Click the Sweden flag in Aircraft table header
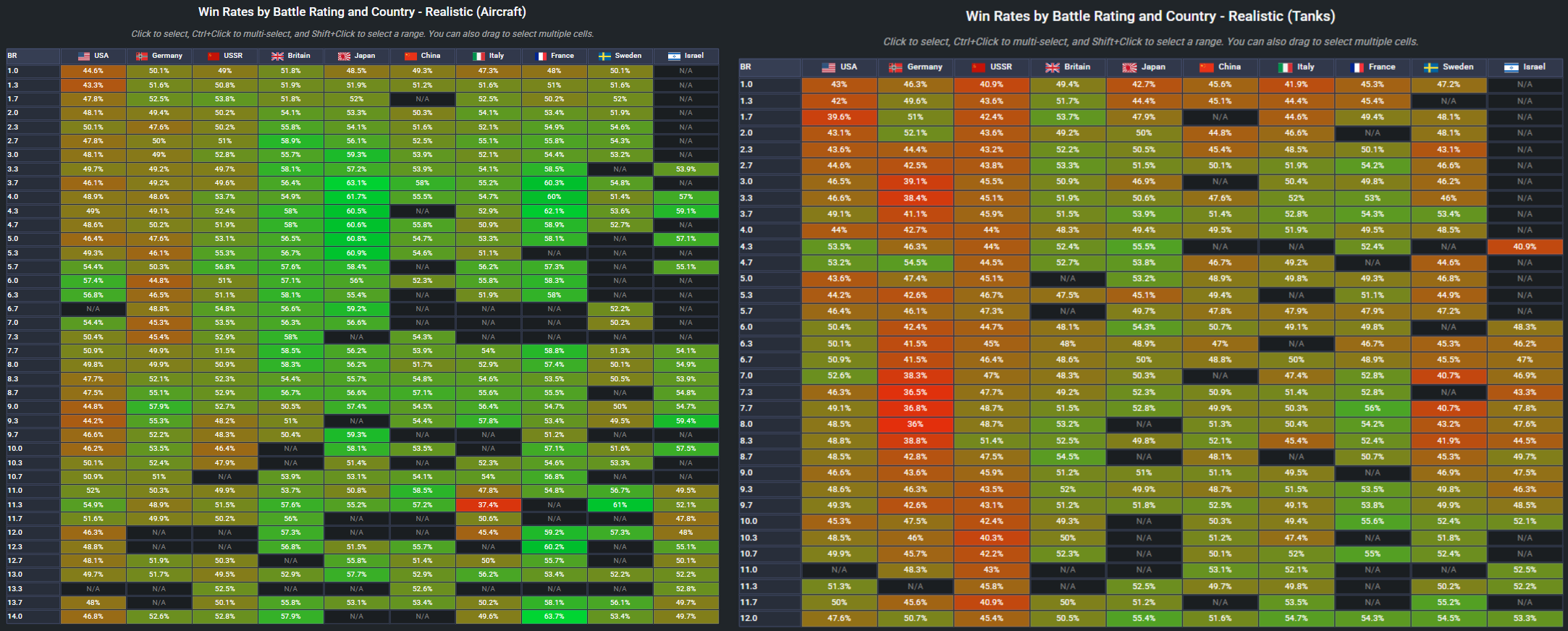The height and width of the screenshot is (631, 1568). [x=604, y=56]
